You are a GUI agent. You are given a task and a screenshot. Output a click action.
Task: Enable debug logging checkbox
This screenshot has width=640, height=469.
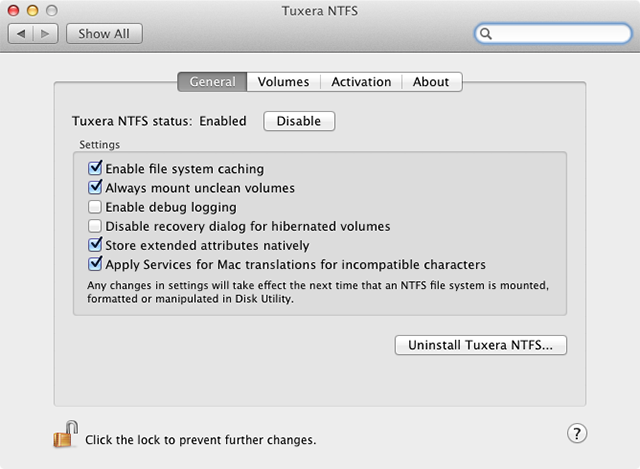point(95,207)
